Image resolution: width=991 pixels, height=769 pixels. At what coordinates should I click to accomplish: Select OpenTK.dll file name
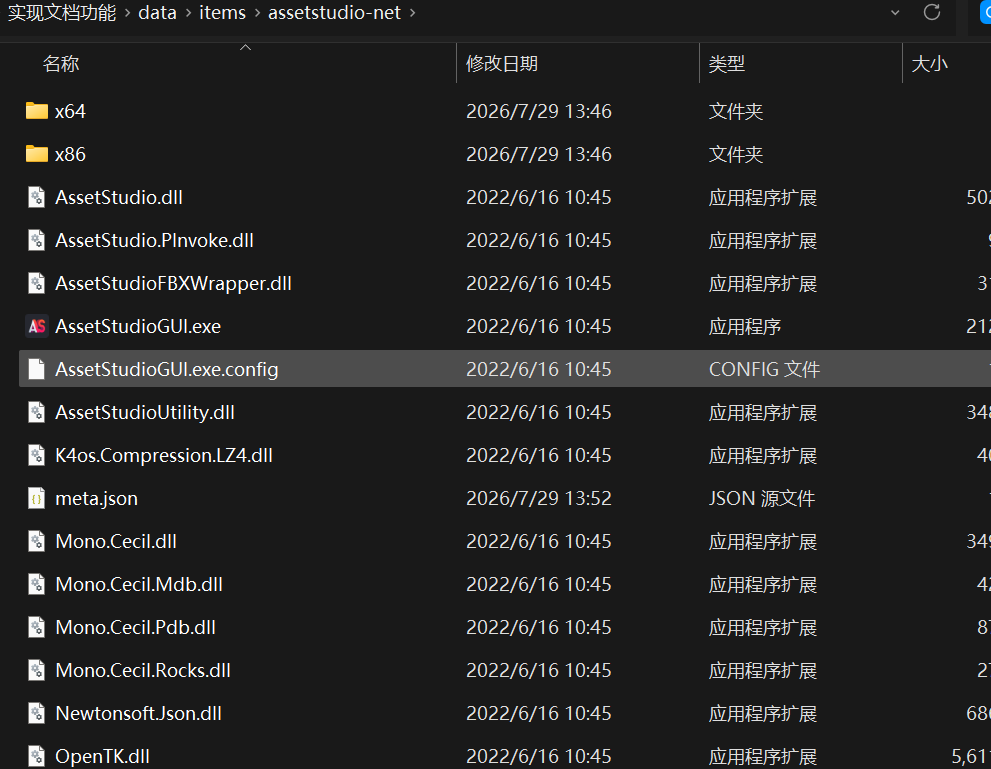102,756
